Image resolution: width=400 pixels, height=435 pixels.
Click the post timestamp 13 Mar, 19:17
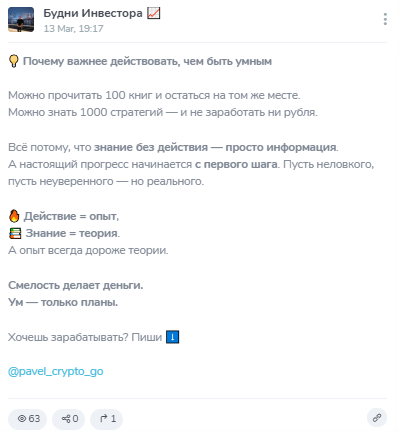tap(73, 29)
